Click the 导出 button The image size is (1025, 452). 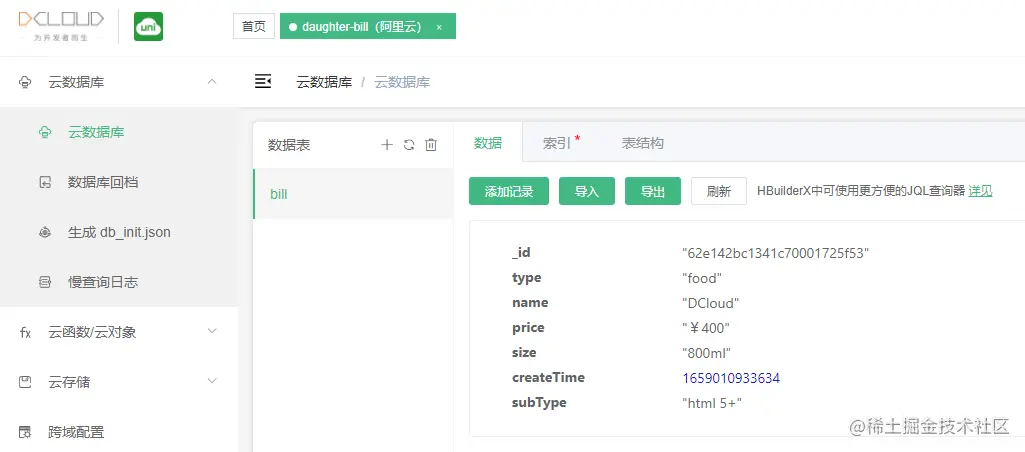(x=653, y=191)
